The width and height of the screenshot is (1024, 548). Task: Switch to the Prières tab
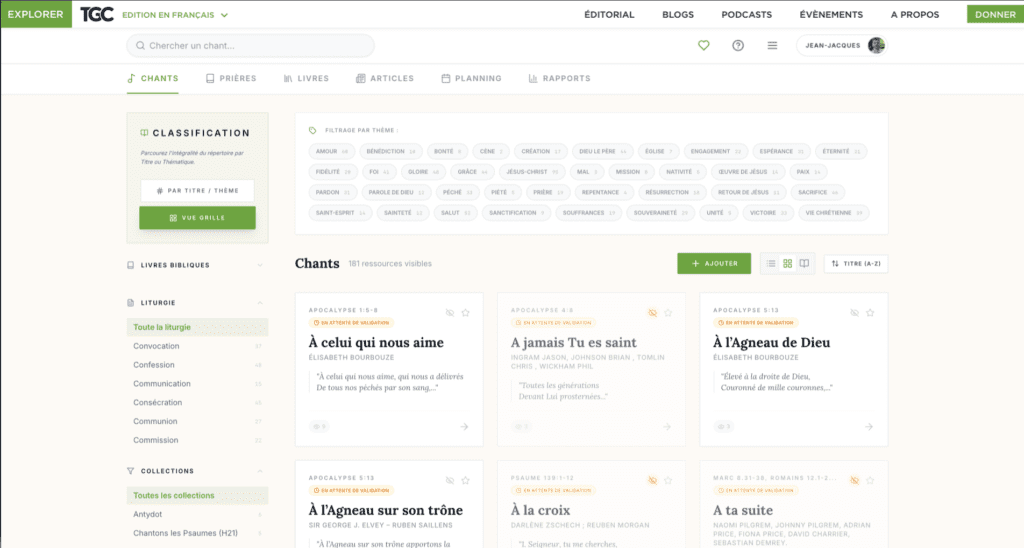click(231, 78)
